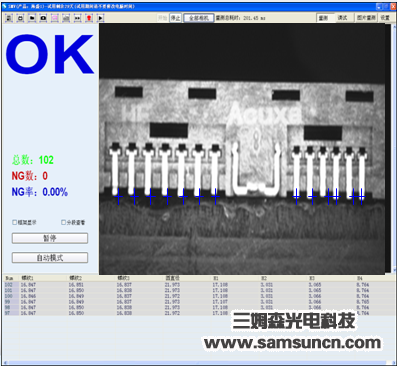Image resolution: width=397 pixels, height=366 pixels.
Task: Toggle the 分段查看 checkbox
Action: 63,222
